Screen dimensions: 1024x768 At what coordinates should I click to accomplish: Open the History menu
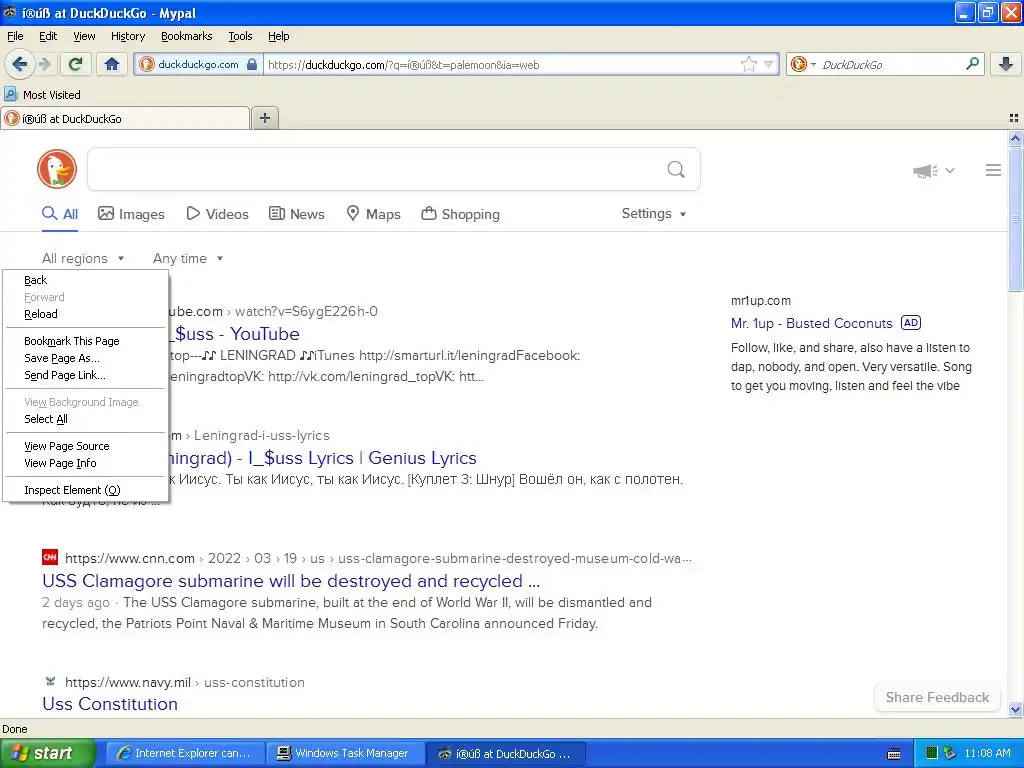click(127, 36)
